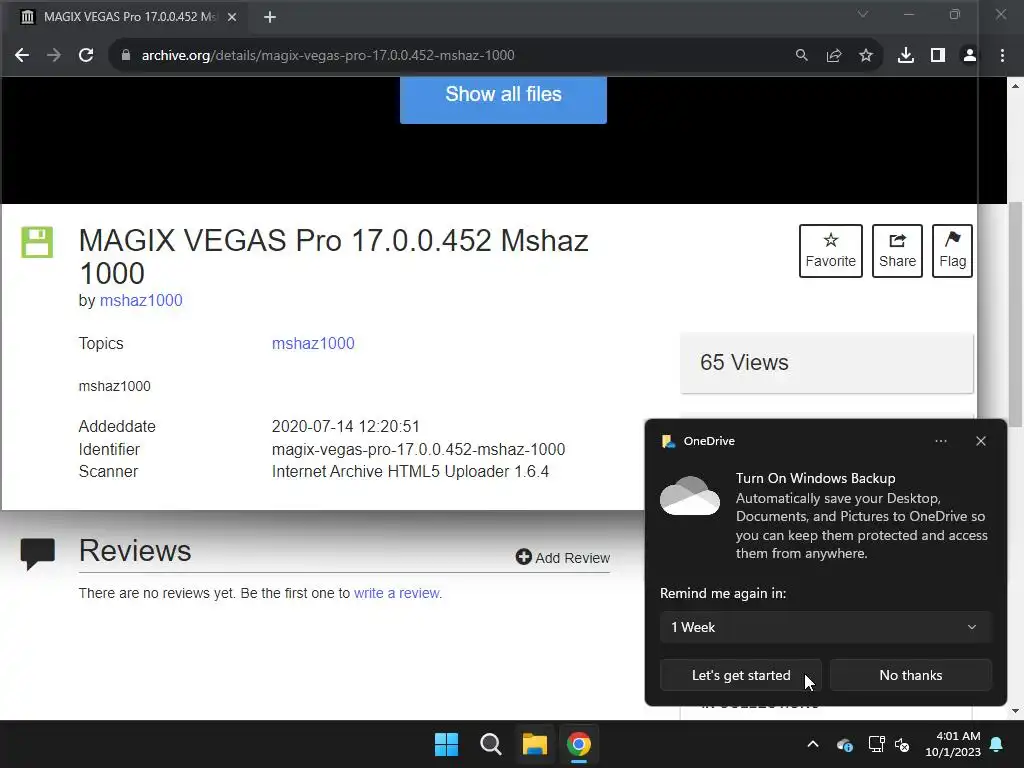The image size is (1024, 768).
Task: Open network status tray icon
Action: [x=876, y=744]
